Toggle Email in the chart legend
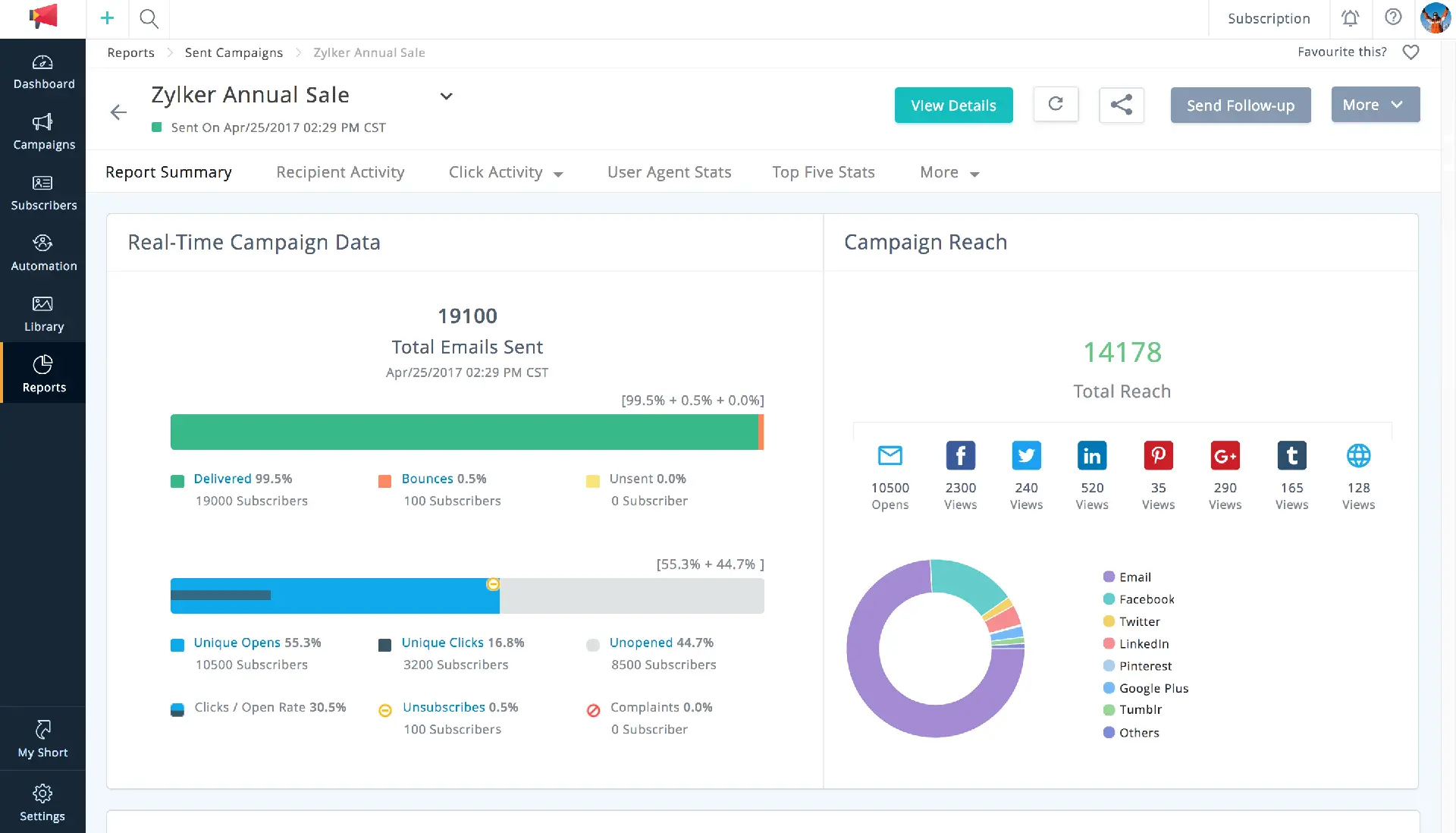 (1127, 577)
